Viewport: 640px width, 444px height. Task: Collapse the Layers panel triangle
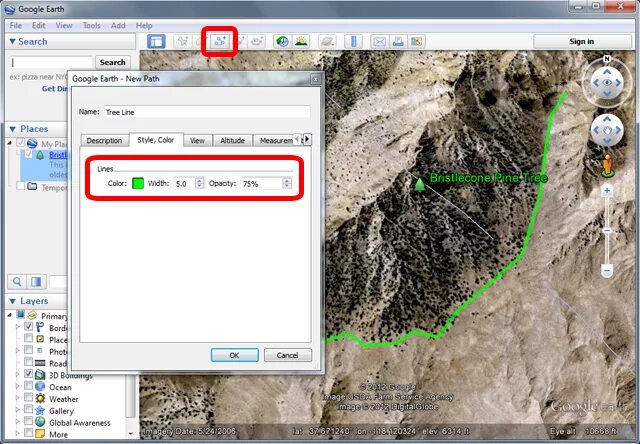(x=12, y=301)
